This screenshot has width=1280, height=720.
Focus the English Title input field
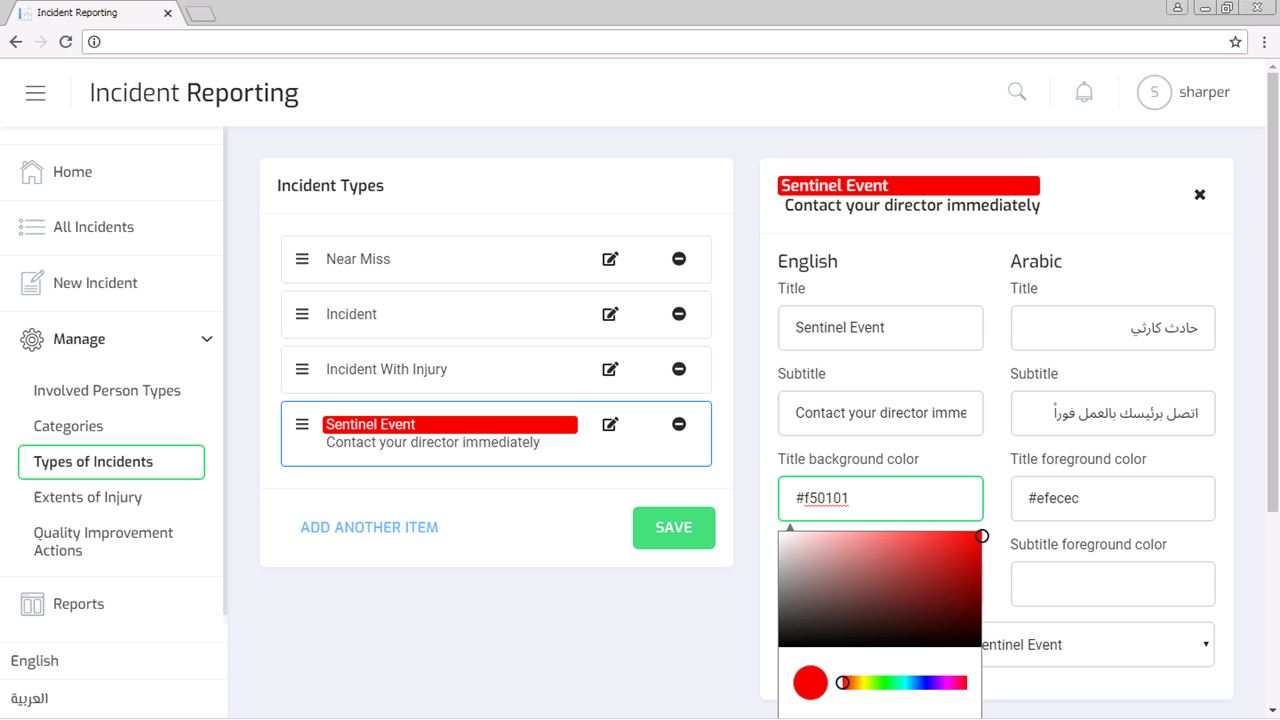click(880, 328)
